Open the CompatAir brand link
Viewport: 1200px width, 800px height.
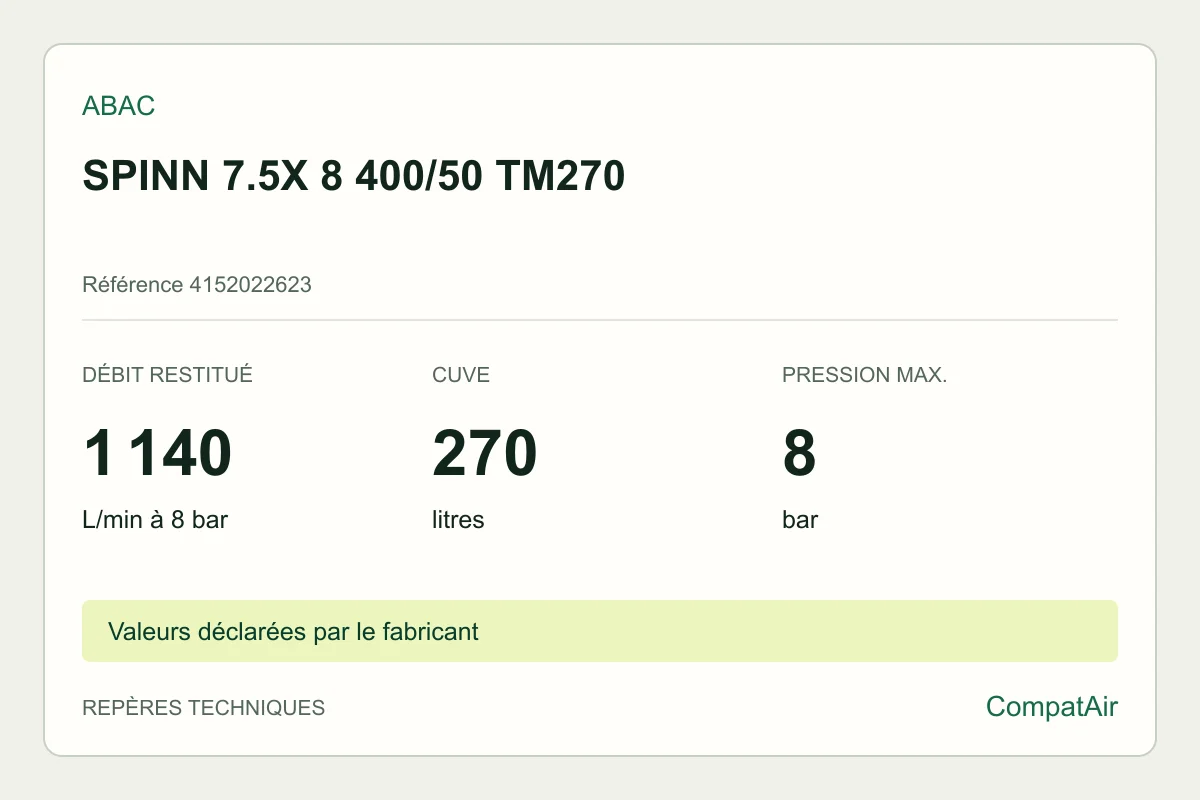click(1052, 707)
